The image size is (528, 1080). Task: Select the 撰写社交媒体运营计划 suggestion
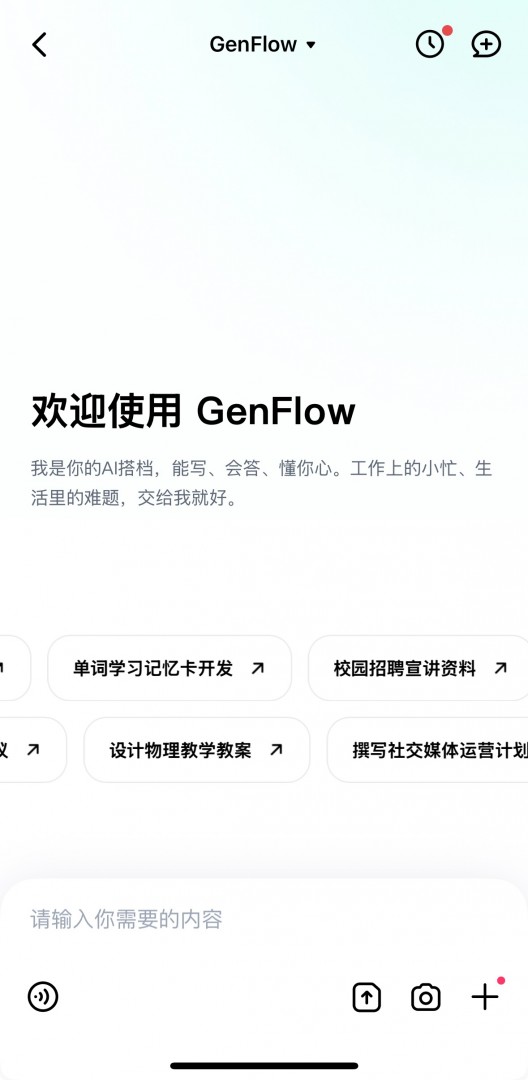427,750
